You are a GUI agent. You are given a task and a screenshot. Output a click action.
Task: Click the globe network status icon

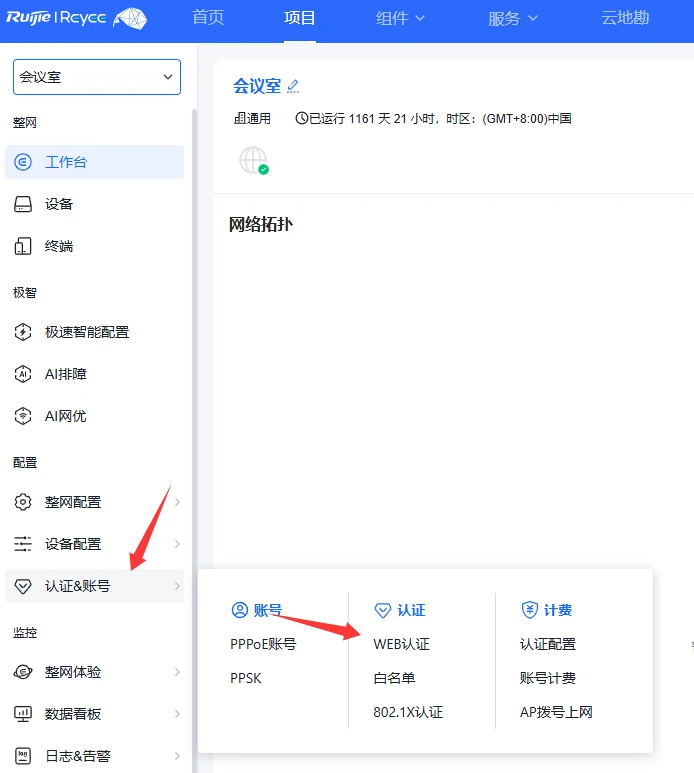click(254, 161)
